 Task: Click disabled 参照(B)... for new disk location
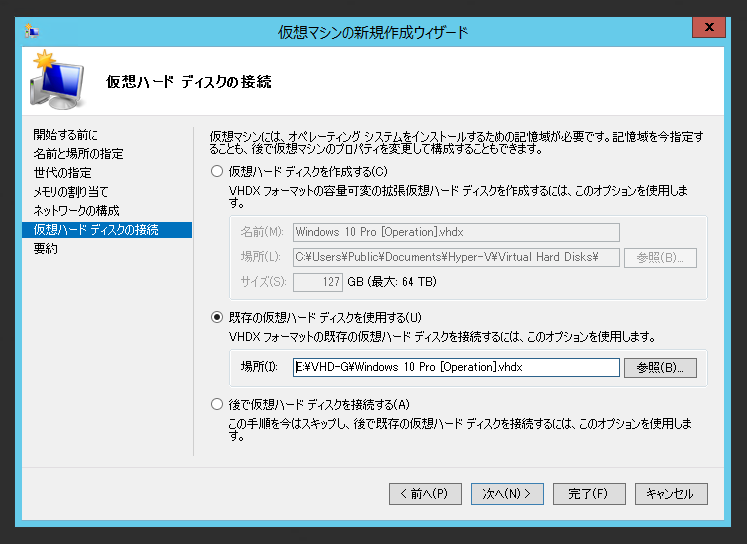pos(660,258)
